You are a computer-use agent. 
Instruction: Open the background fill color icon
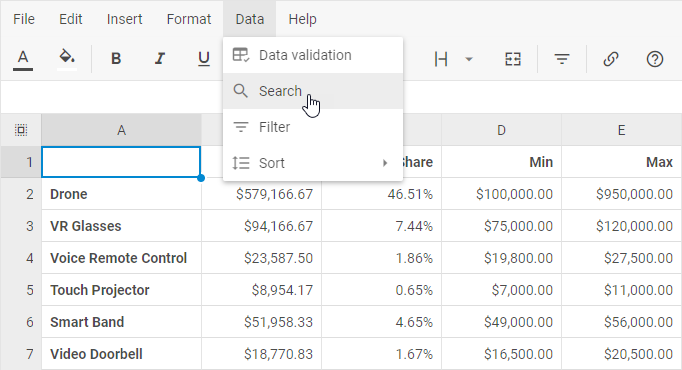click(x=67, y=59)
